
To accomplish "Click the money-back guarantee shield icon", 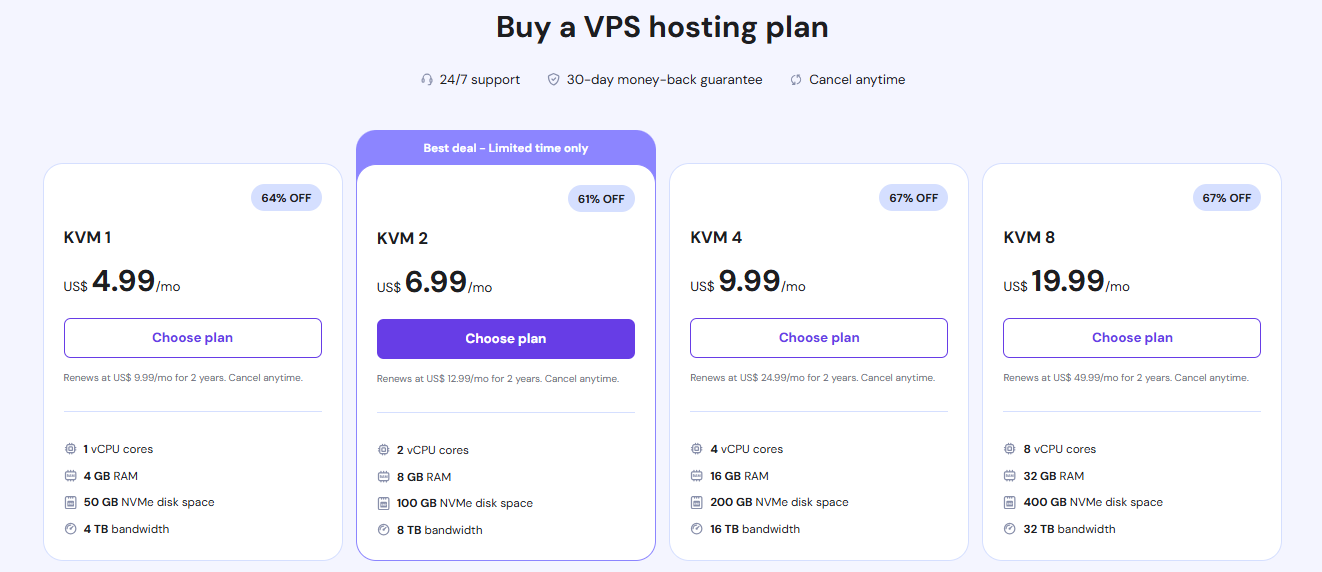I will (553, 80).
